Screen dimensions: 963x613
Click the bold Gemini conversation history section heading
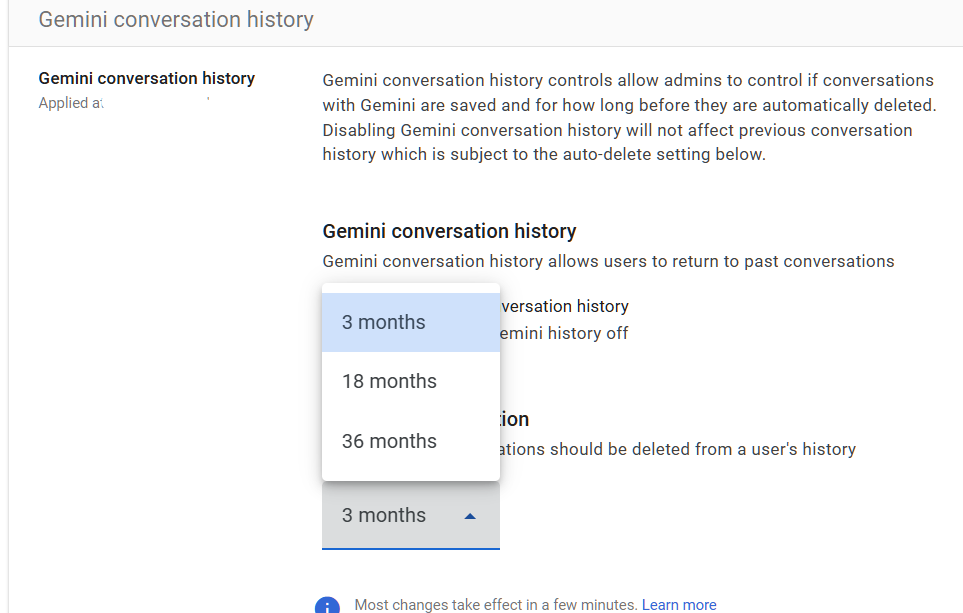click(449, 231)
